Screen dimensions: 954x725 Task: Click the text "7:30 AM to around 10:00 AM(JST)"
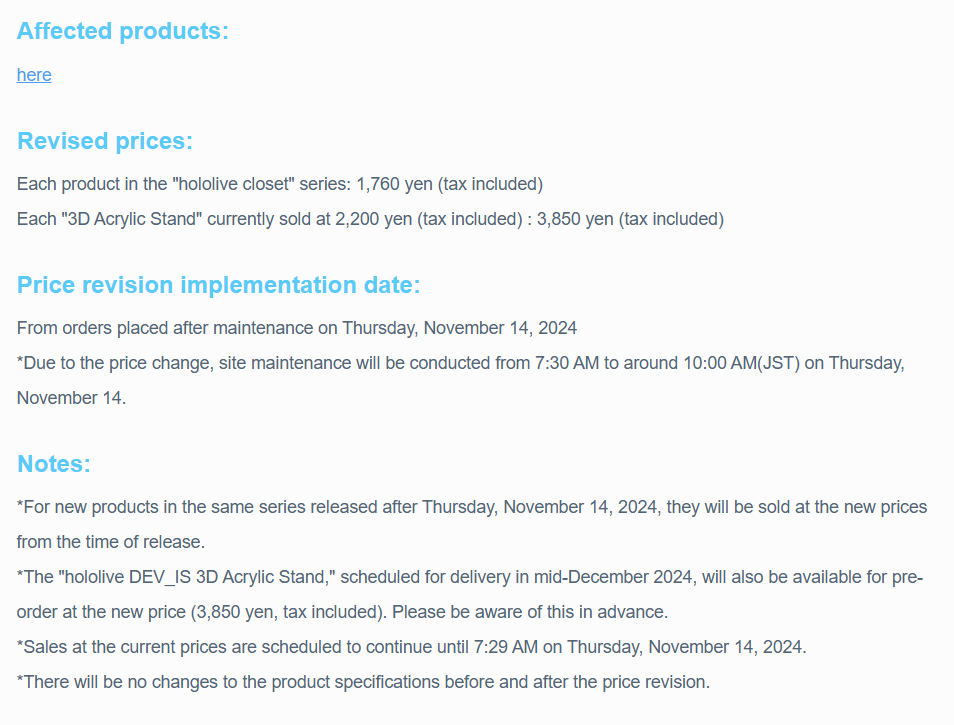pos(667,363)
